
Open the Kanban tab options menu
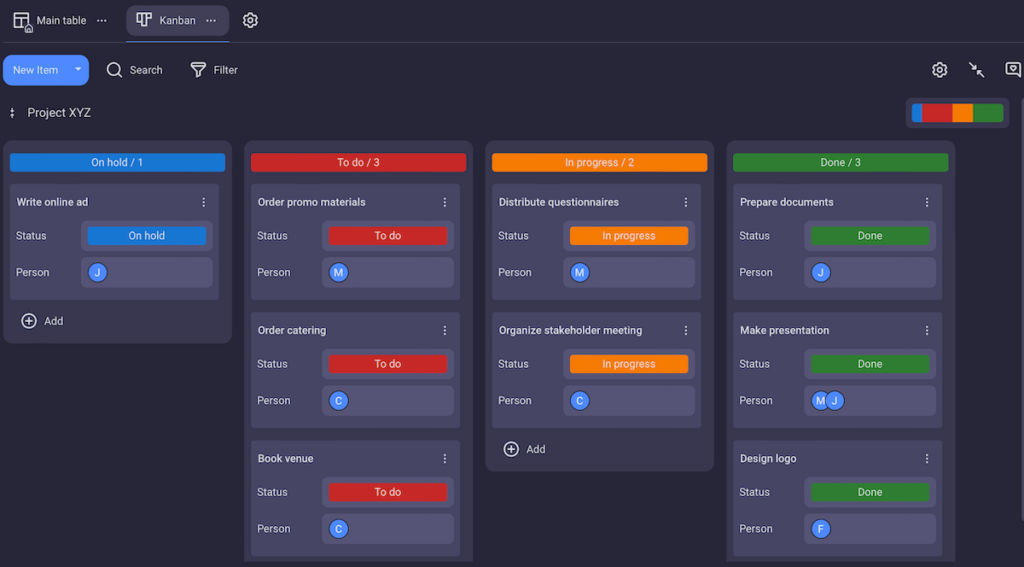pyautogui.click(x=211, y=21)
